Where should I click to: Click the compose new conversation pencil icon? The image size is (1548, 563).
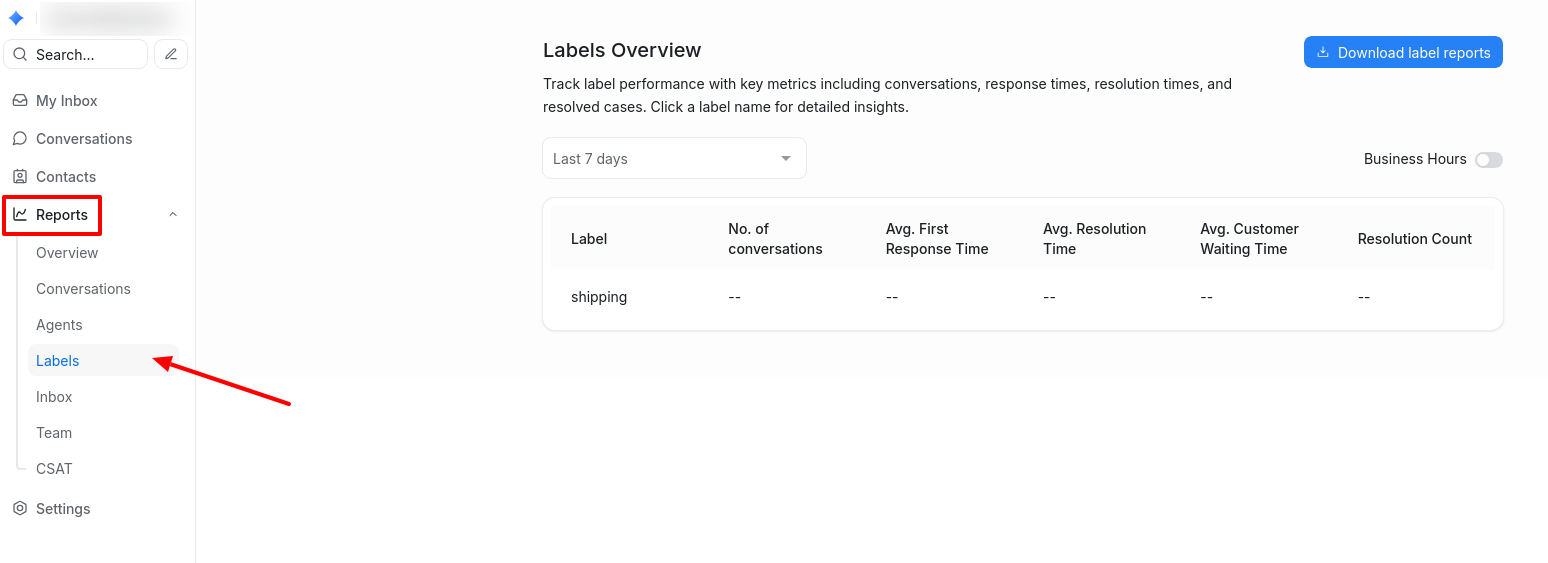[171, 54]
